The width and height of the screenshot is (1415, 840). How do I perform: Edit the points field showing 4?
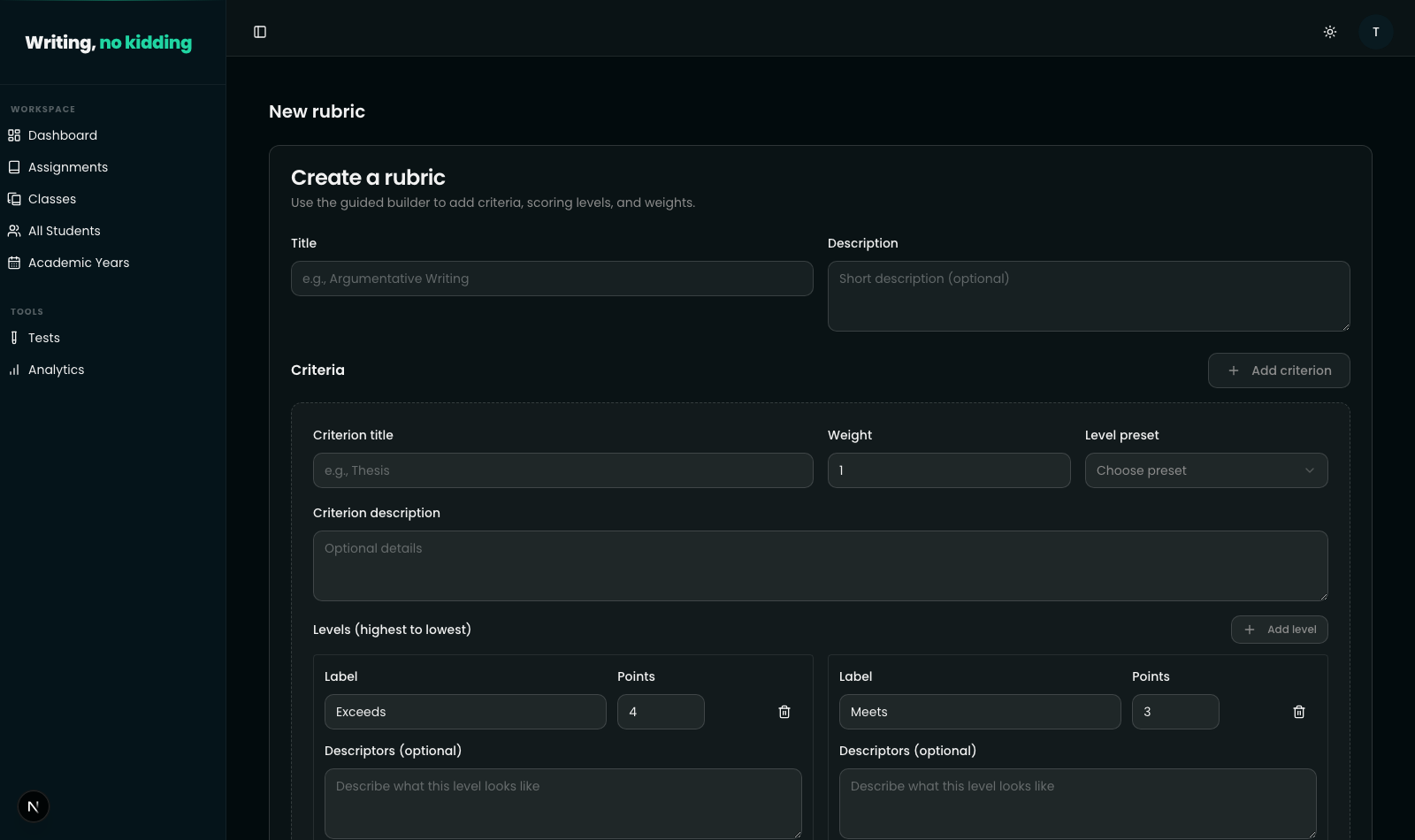661,712
